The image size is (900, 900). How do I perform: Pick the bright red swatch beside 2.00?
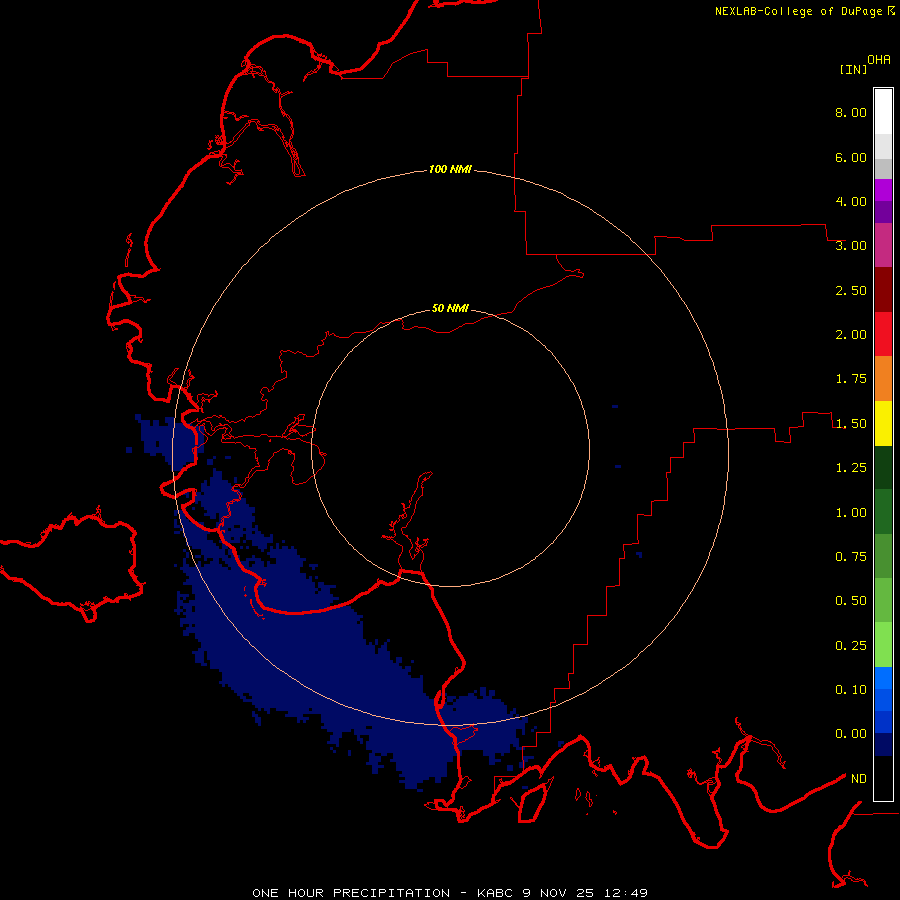[883, 334]
